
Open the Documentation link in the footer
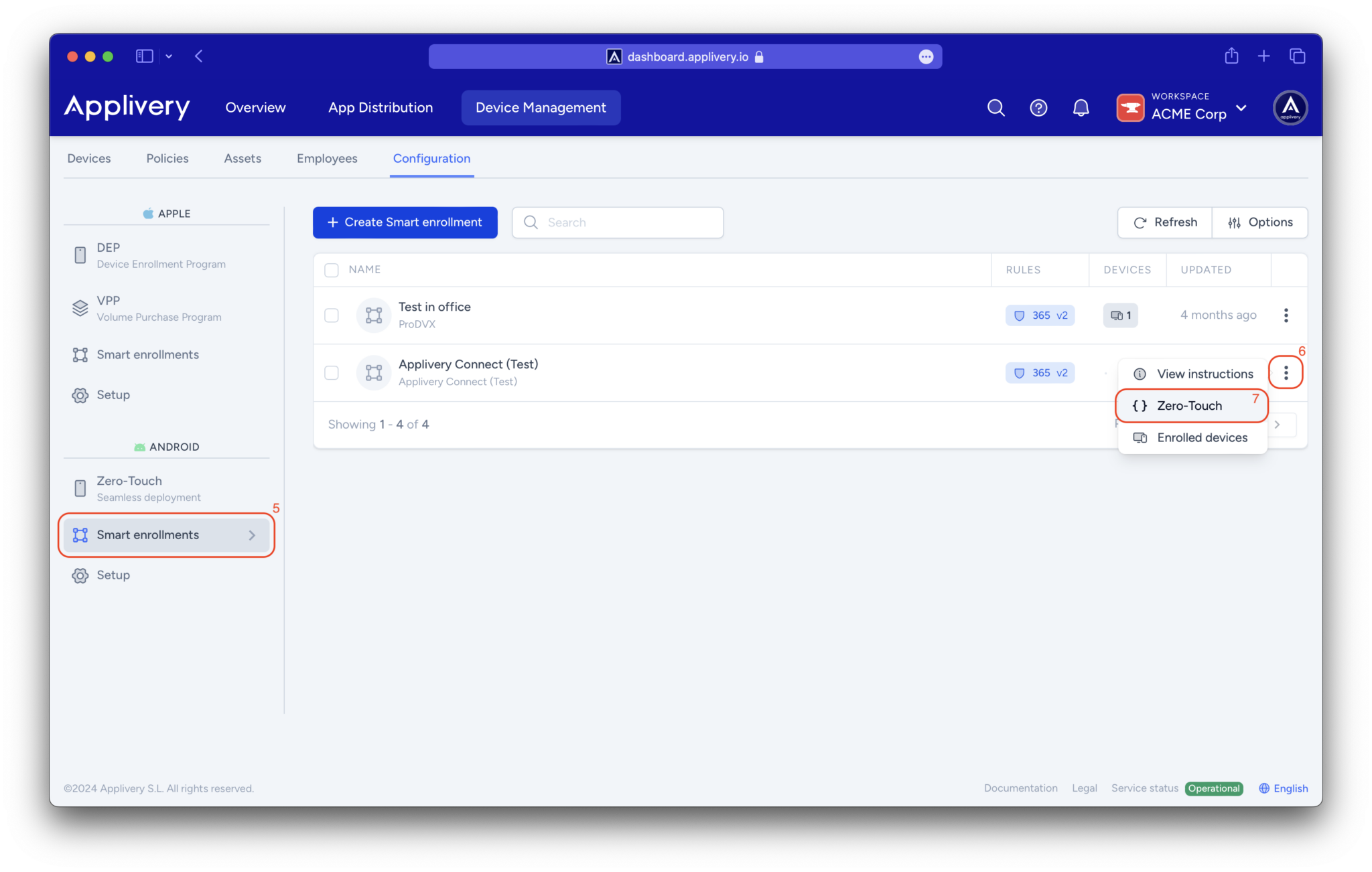(x=1020, y=788)
